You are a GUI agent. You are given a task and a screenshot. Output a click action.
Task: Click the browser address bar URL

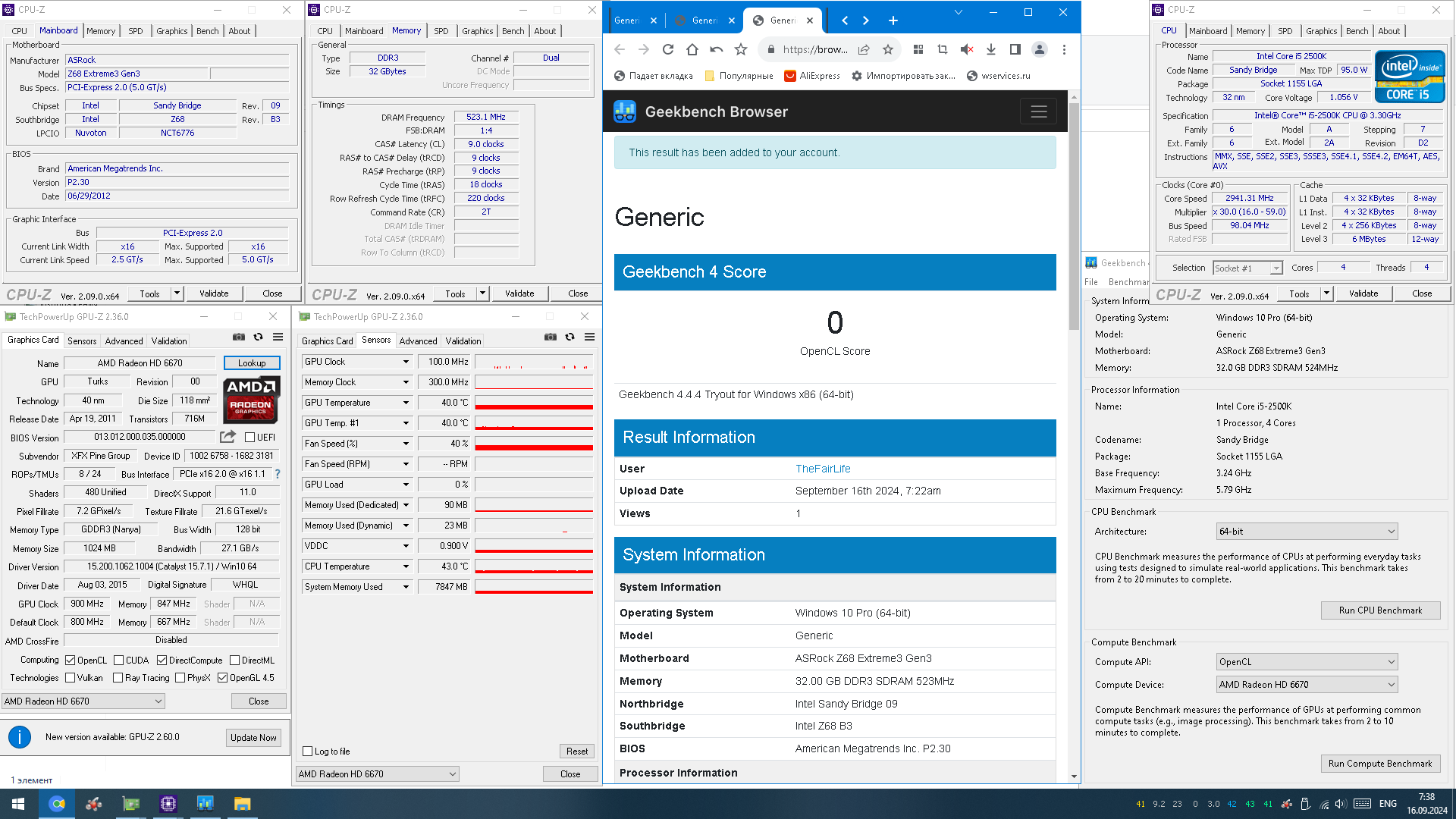coord(815,49)
